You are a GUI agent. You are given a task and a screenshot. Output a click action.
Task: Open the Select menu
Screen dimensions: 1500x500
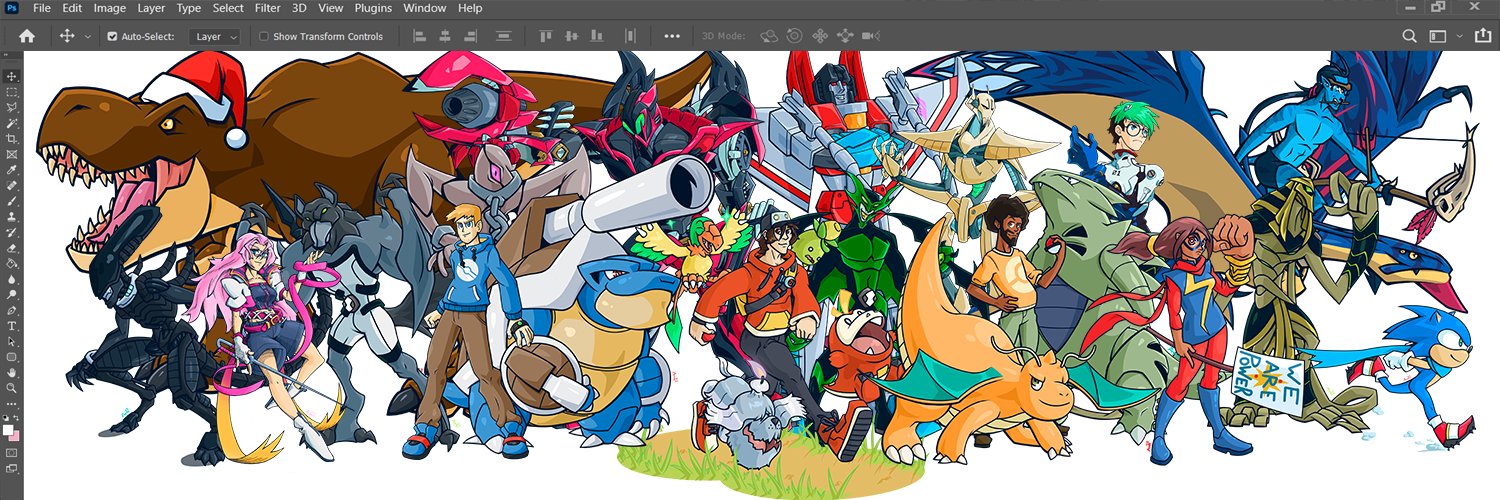[228, 8]
